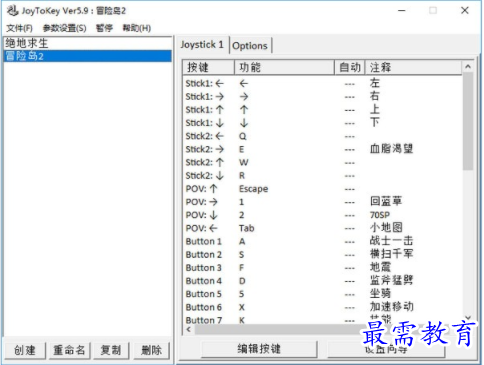Image resolution: width=484 pixels, height=365 pixels.
Task: Select the Stick1: ↑ row
Action: point(322,110)
